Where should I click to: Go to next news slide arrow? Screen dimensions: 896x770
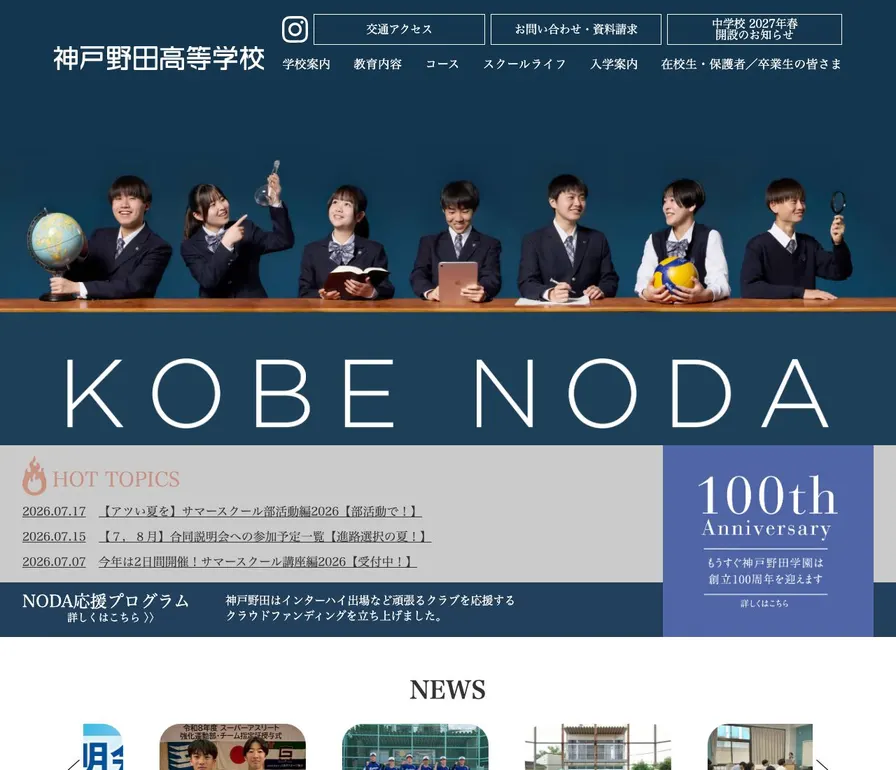tap(822, 764)
